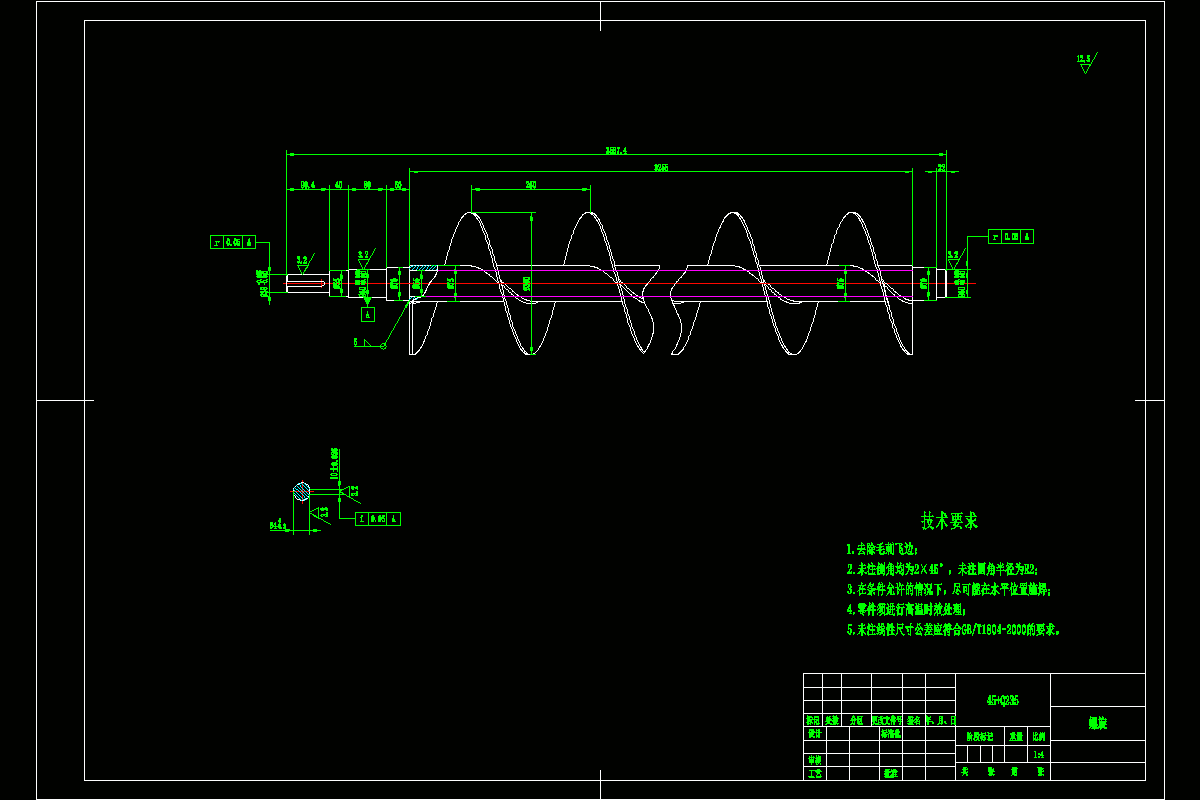The height and width of the screenshot is (800, 1200).
Task: Click the 10±0.005 keyway dimension in section view
Action: click(x=334, y=464)
